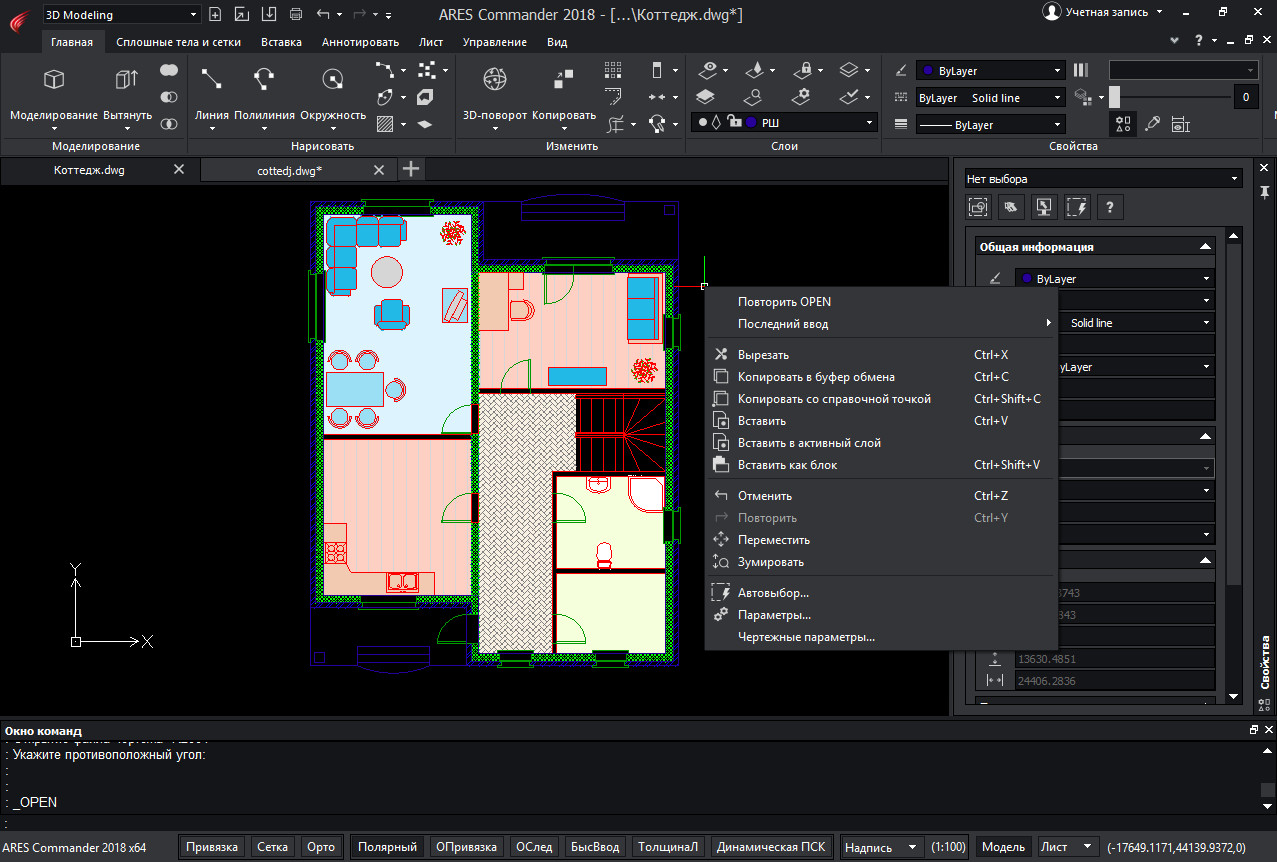Open a new drawing tab with plus button
The width and height of the screenshot is (1277, 862).
click(x=411, y=169)
